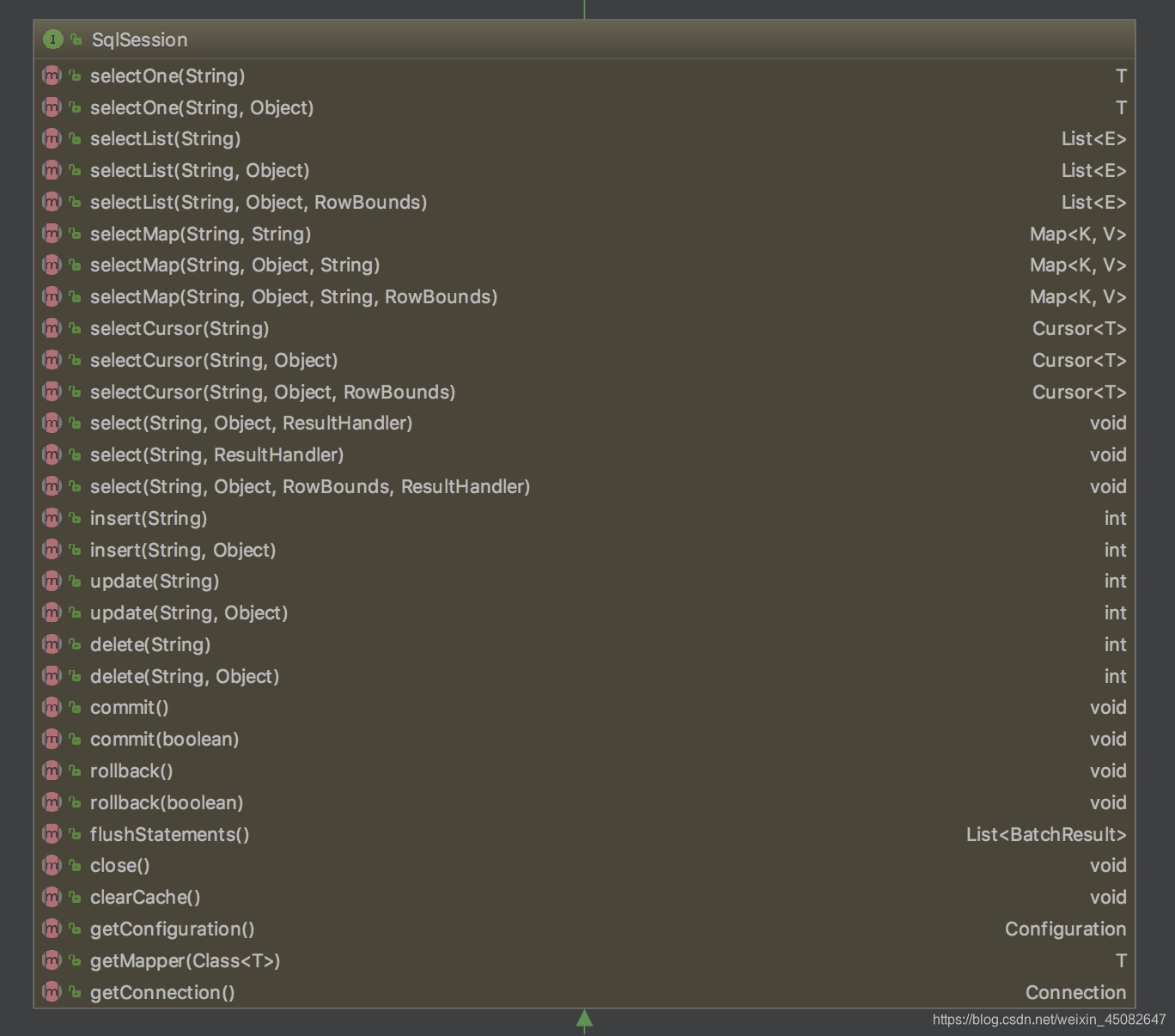
Task: Select selectMap(String, Object, String, RowBounds) method name
Action: (x=294, y=296)
